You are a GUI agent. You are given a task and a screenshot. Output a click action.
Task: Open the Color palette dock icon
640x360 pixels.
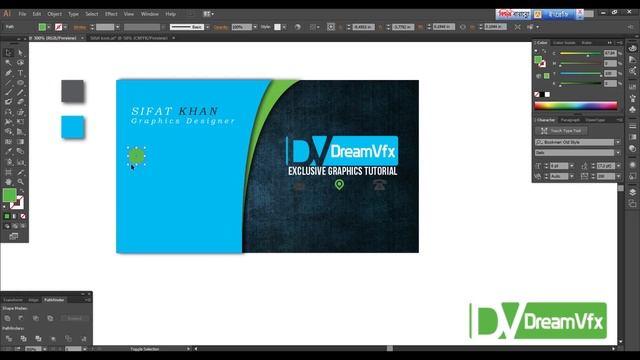pyautogui.click(x=632, y=48)
